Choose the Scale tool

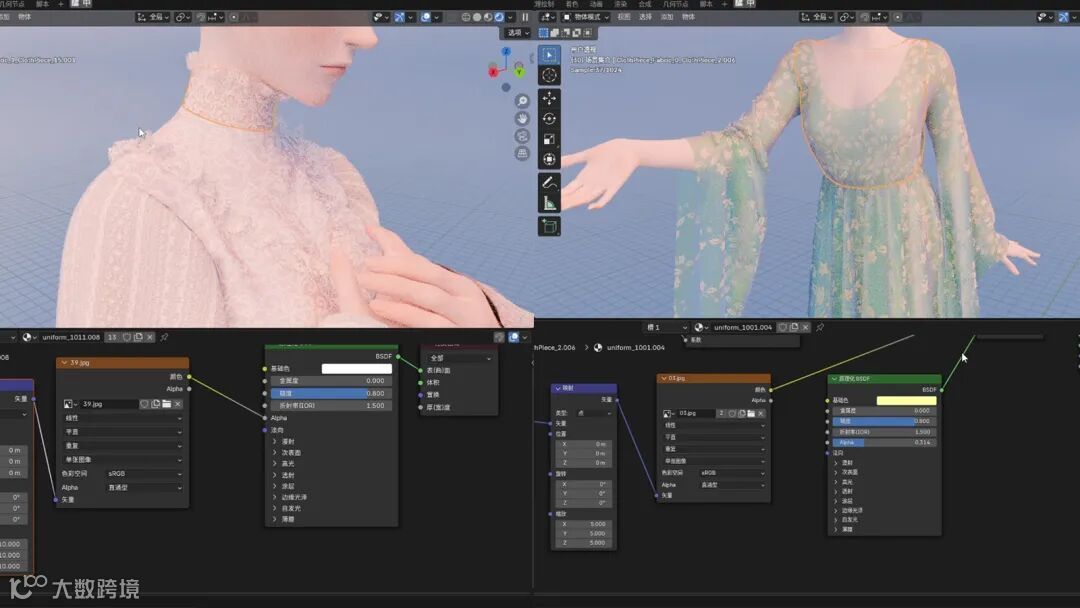pyautogui.click(x=549, y=139)
